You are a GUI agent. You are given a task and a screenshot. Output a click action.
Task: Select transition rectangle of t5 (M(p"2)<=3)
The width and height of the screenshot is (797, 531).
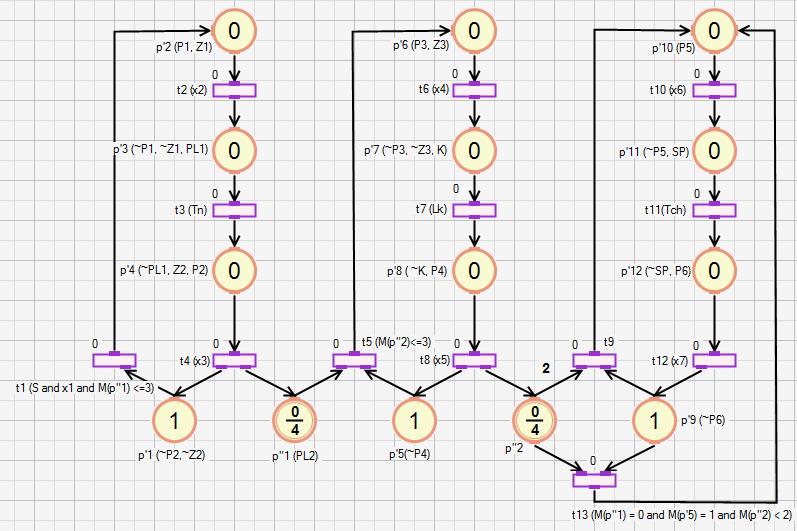coord(354,360)
